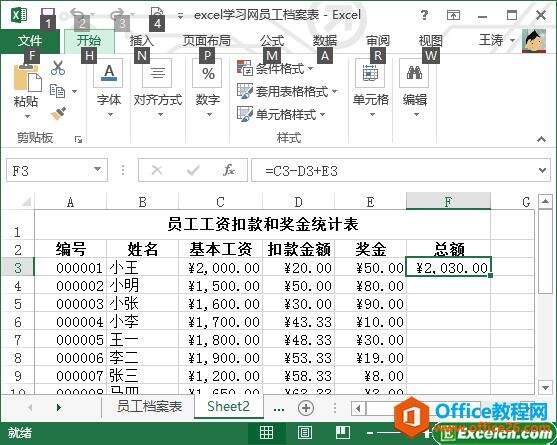Switch to Page Layout view in status bar
Image resolution: width=557 pixels, height=445 pixels.
coord(304,433)
